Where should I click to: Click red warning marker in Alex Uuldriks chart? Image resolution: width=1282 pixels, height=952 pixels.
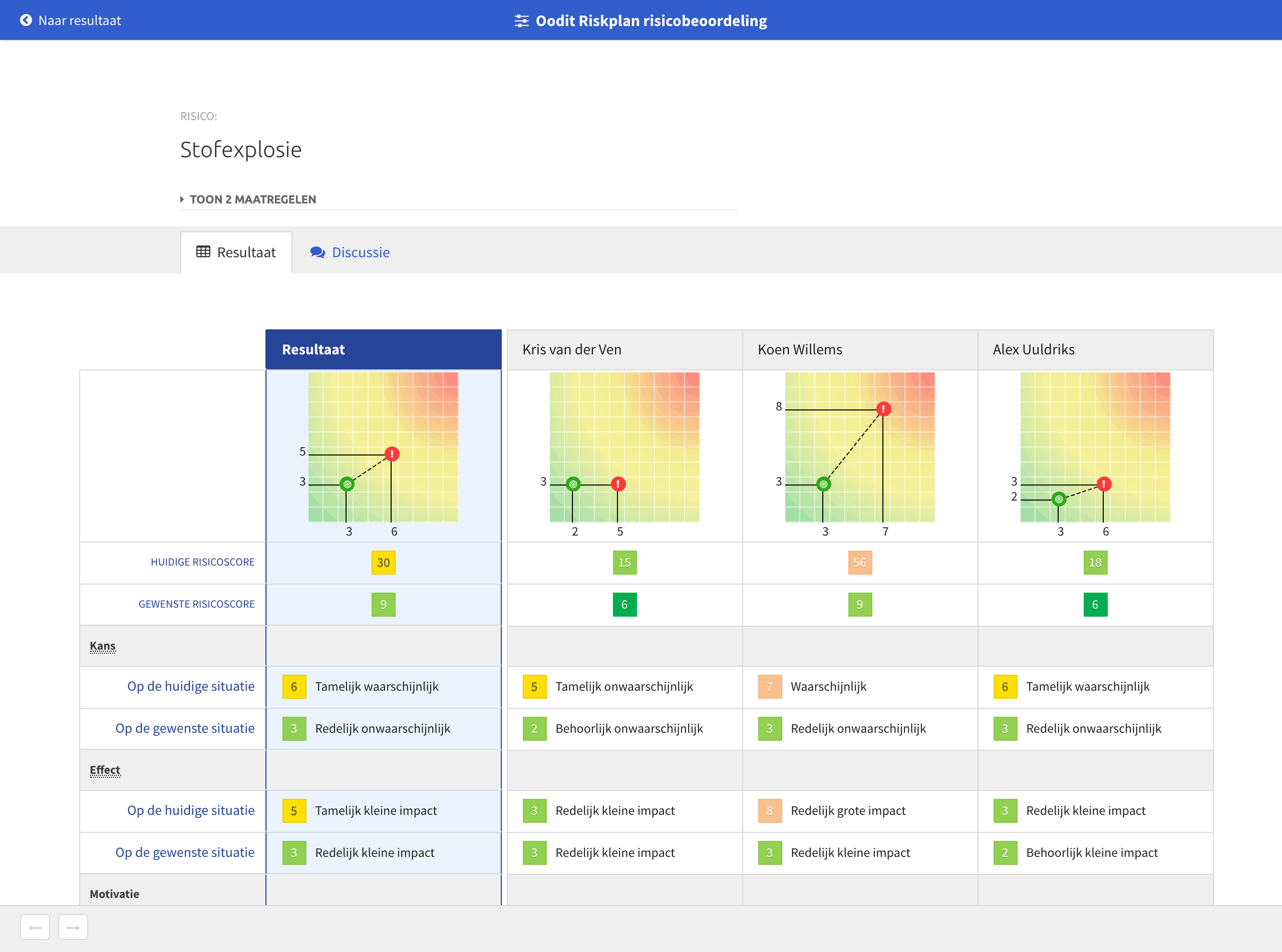[1103, 484]
